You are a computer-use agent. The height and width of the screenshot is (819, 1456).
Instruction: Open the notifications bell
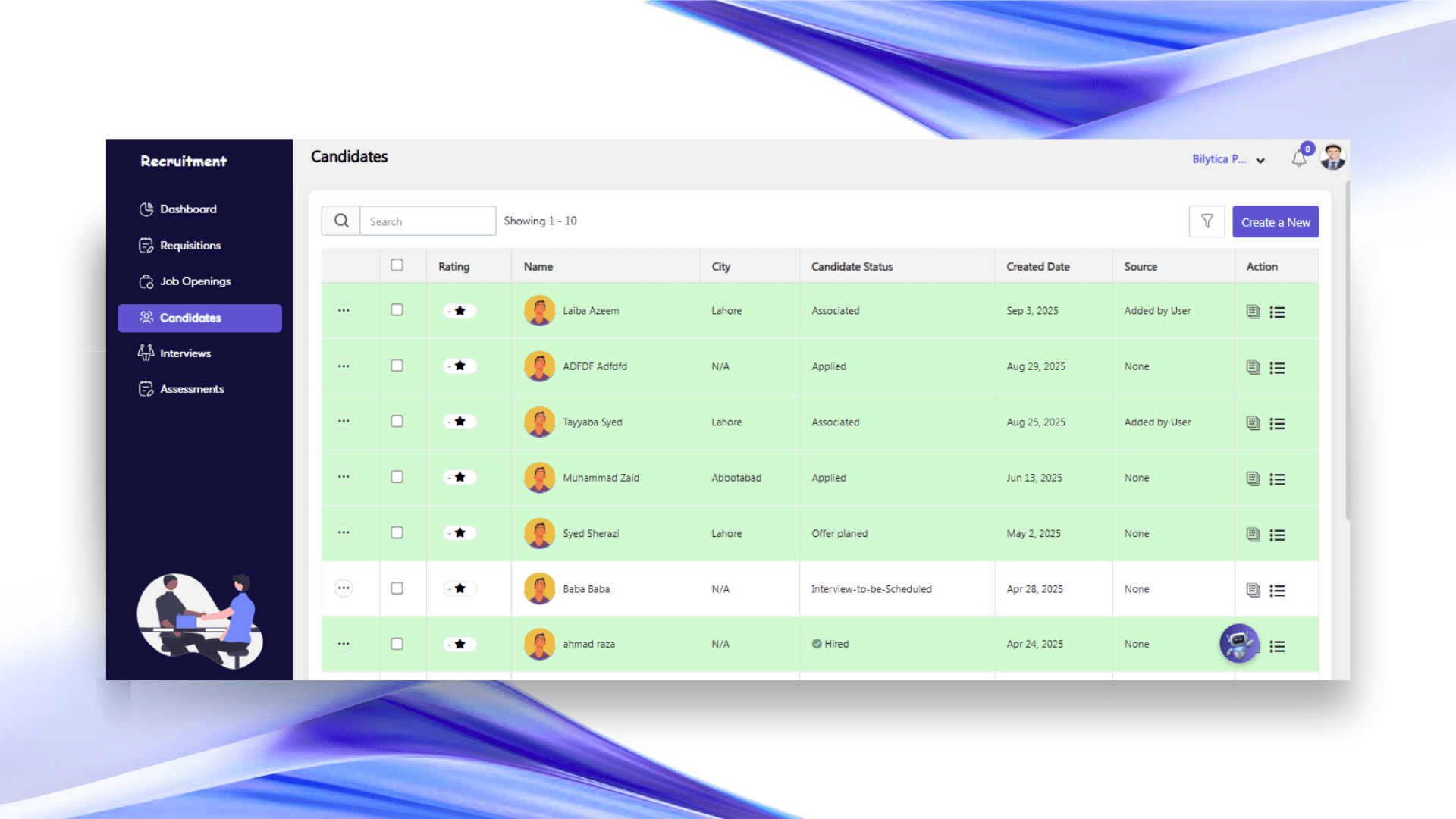pos(1299,159)
